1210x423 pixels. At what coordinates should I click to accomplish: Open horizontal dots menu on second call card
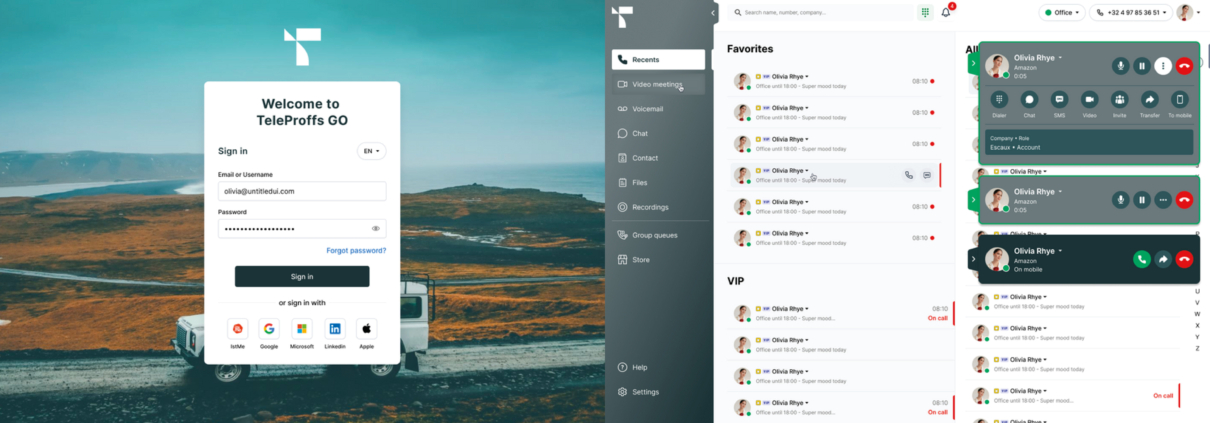click(1163, 200)
